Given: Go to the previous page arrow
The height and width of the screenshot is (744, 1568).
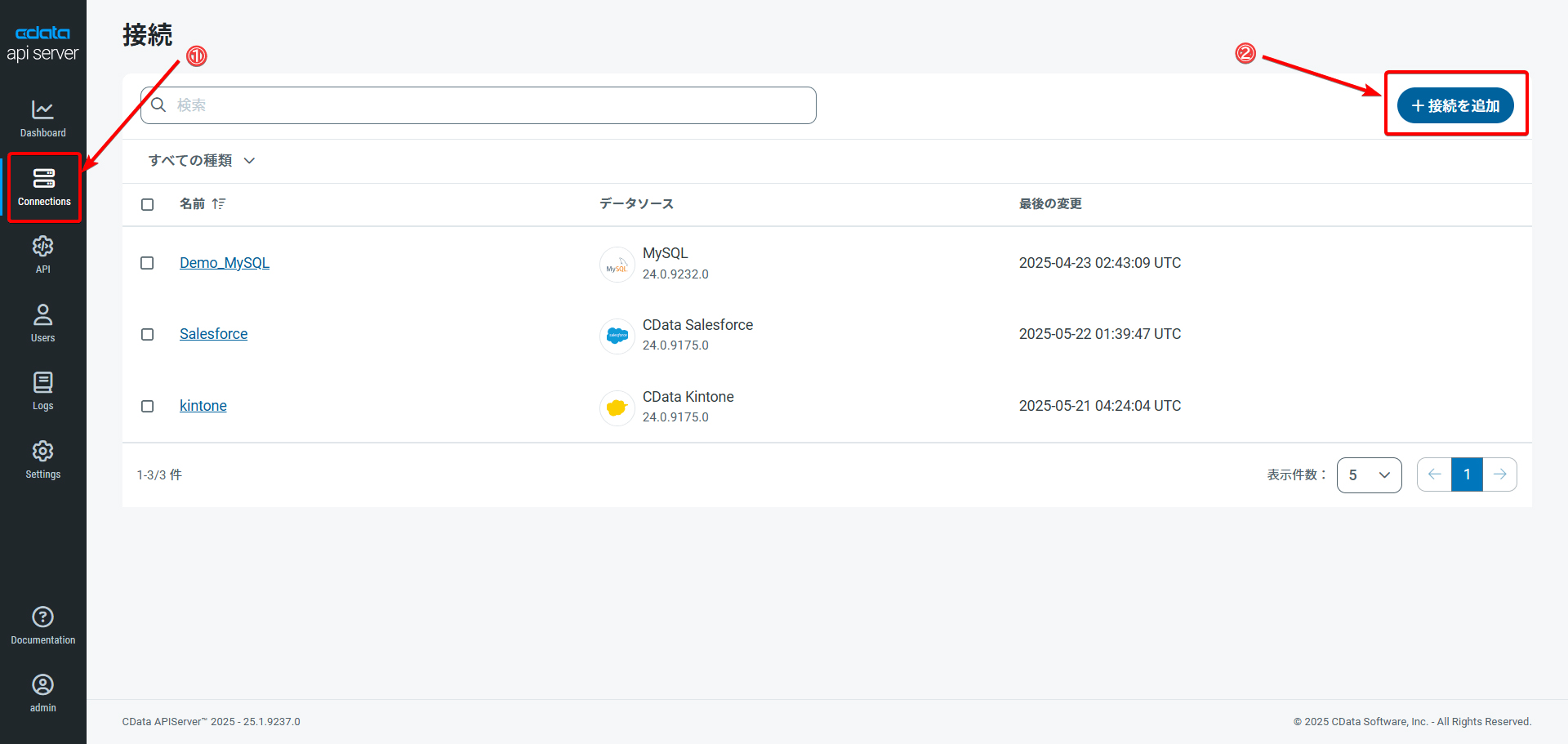Looking at the screenshot, I should (x=1434, y=474).
